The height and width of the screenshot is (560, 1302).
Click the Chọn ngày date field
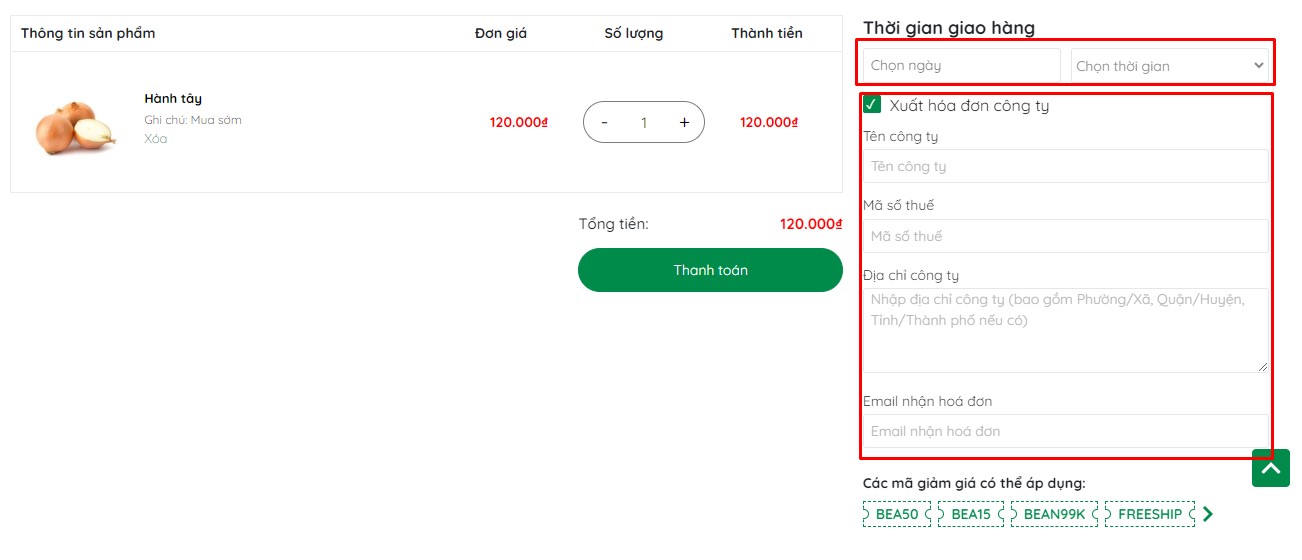961,65
